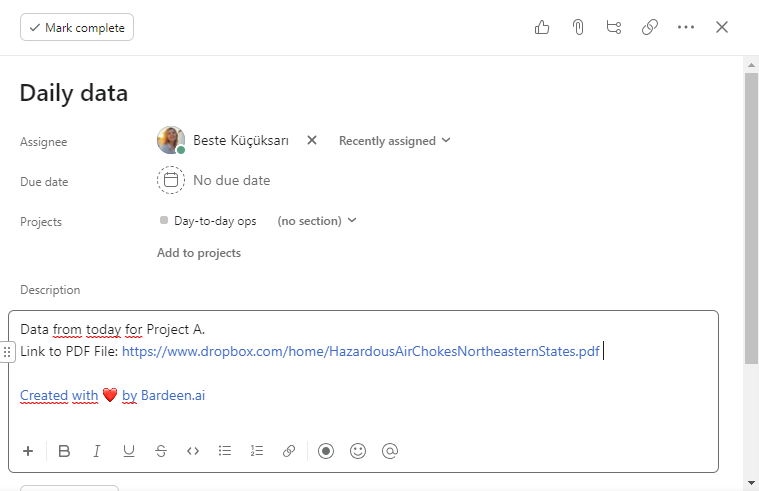Insert a link in description editor

289,451
